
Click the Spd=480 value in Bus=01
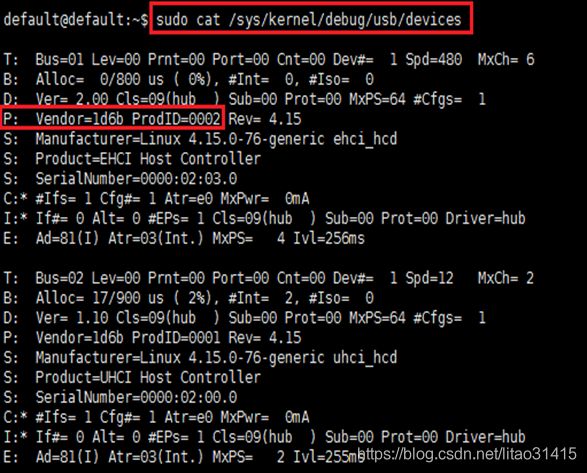click(434, 59)
